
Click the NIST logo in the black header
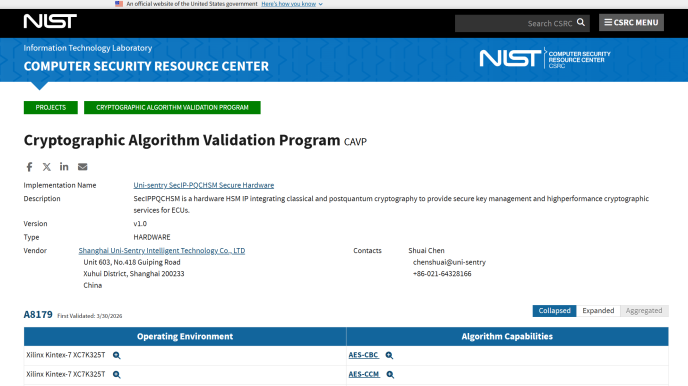click(50, 21)
